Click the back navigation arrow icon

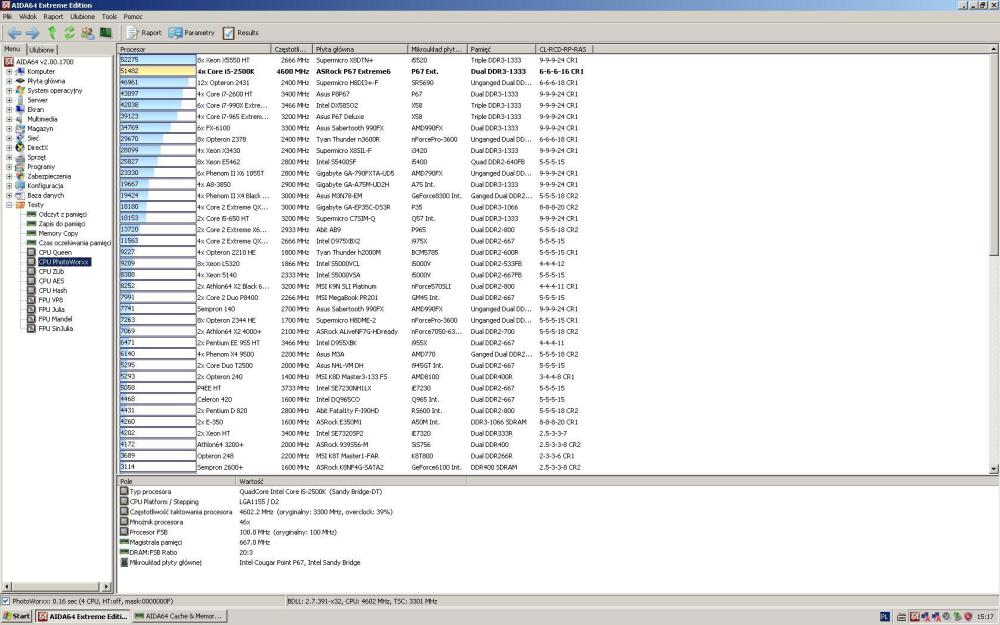click(x=14, y=33)
